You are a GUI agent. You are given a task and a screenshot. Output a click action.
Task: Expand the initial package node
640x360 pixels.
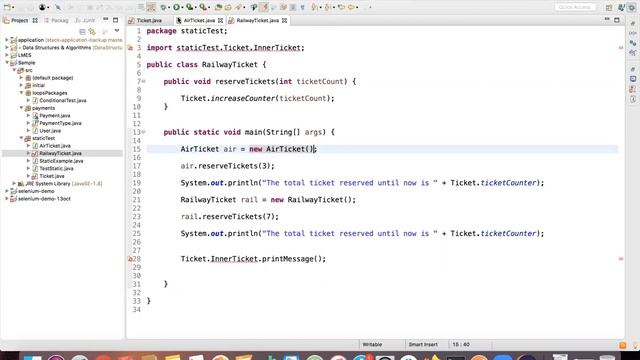[21, 85]
